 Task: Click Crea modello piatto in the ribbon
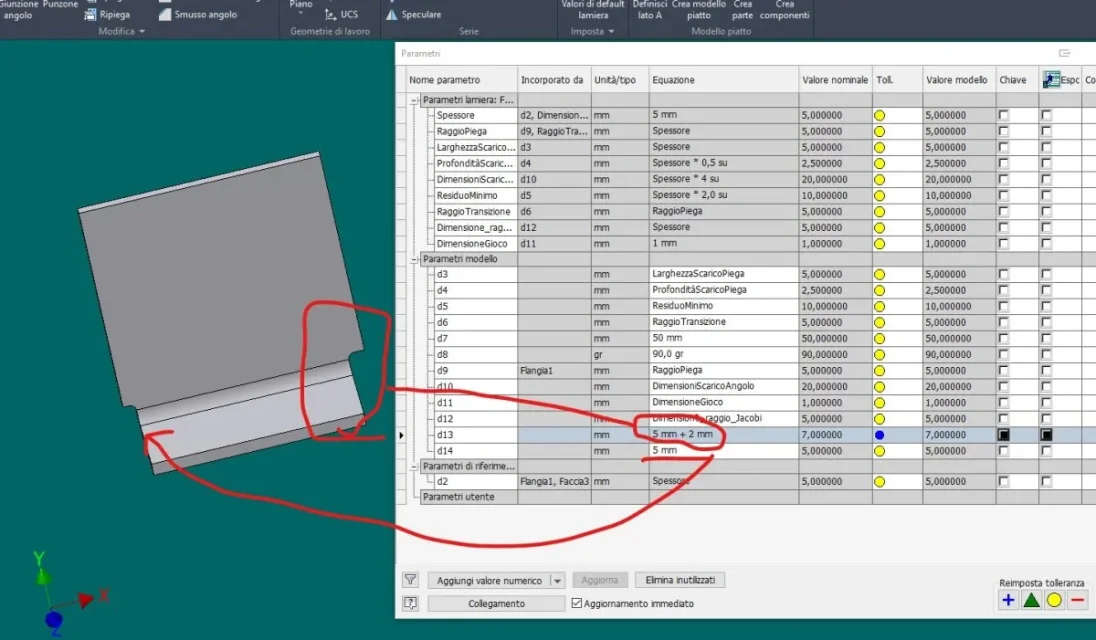point(698,10)
